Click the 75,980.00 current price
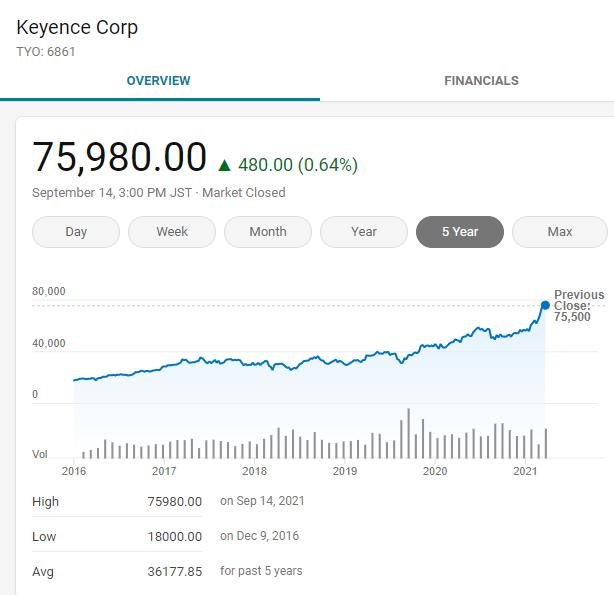This screenshot has height=595, width=614. [120, 158]
